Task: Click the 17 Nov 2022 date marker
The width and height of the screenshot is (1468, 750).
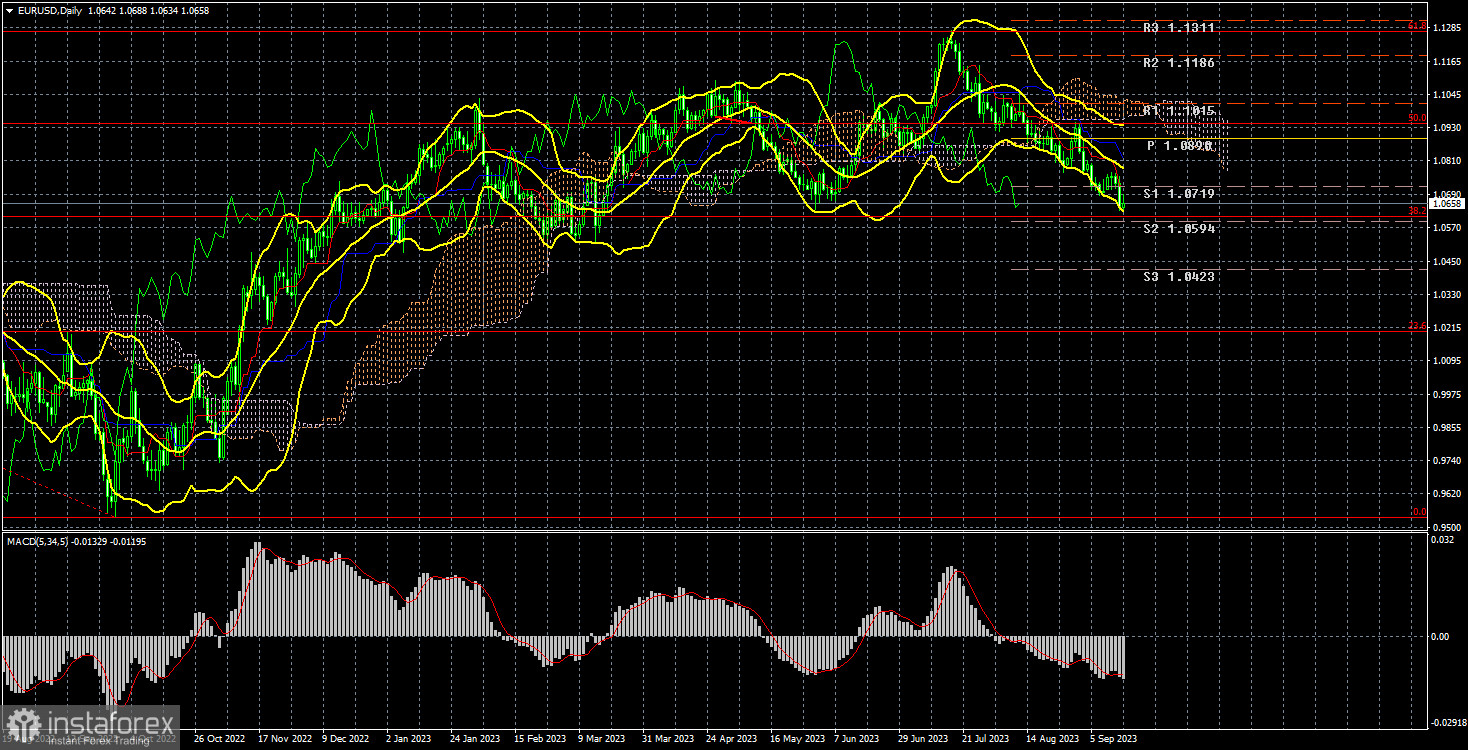Action: tap(282, 739)
